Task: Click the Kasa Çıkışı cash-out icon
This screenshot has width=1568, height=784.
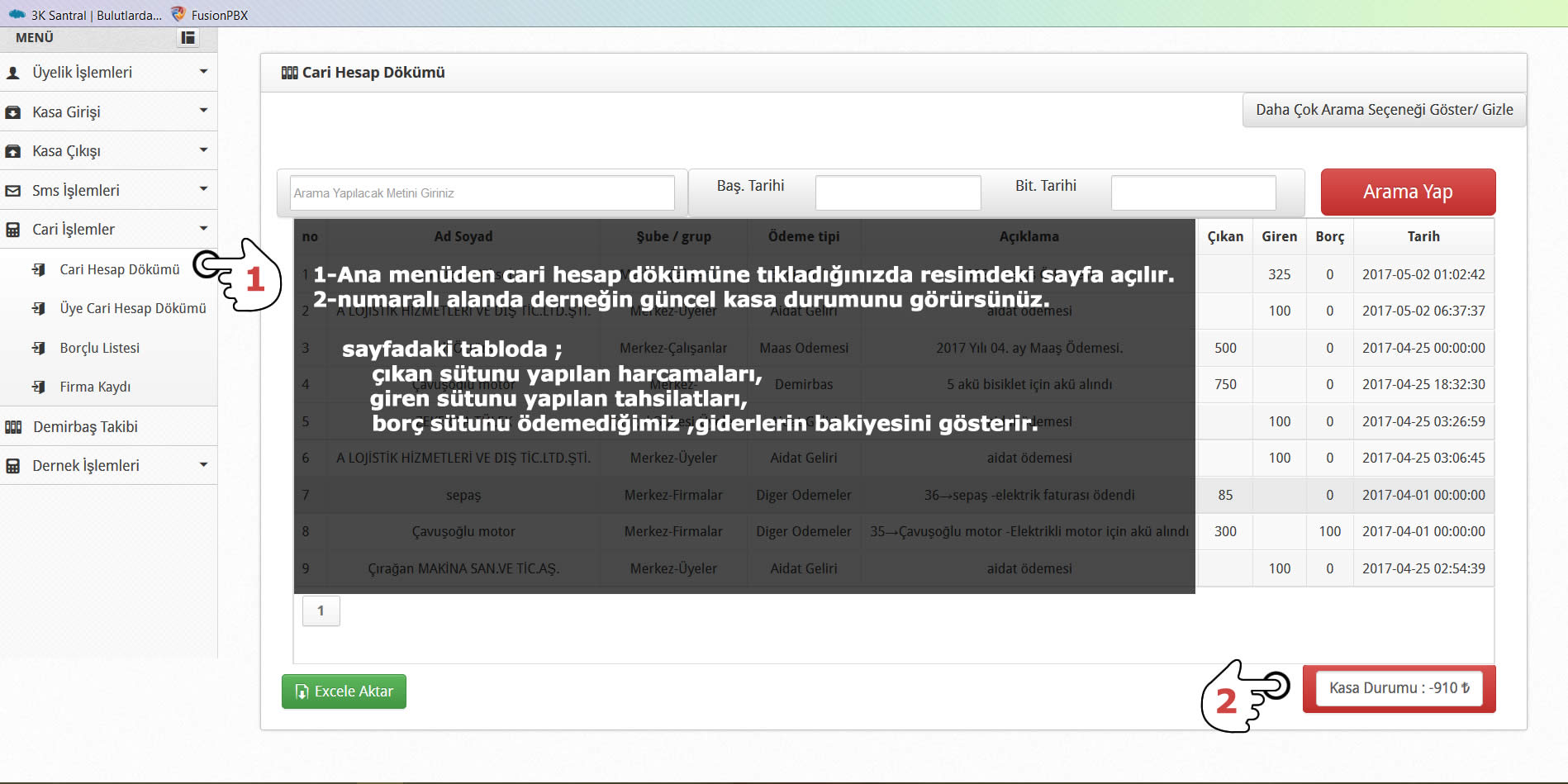Action: [x=13, y=151]
